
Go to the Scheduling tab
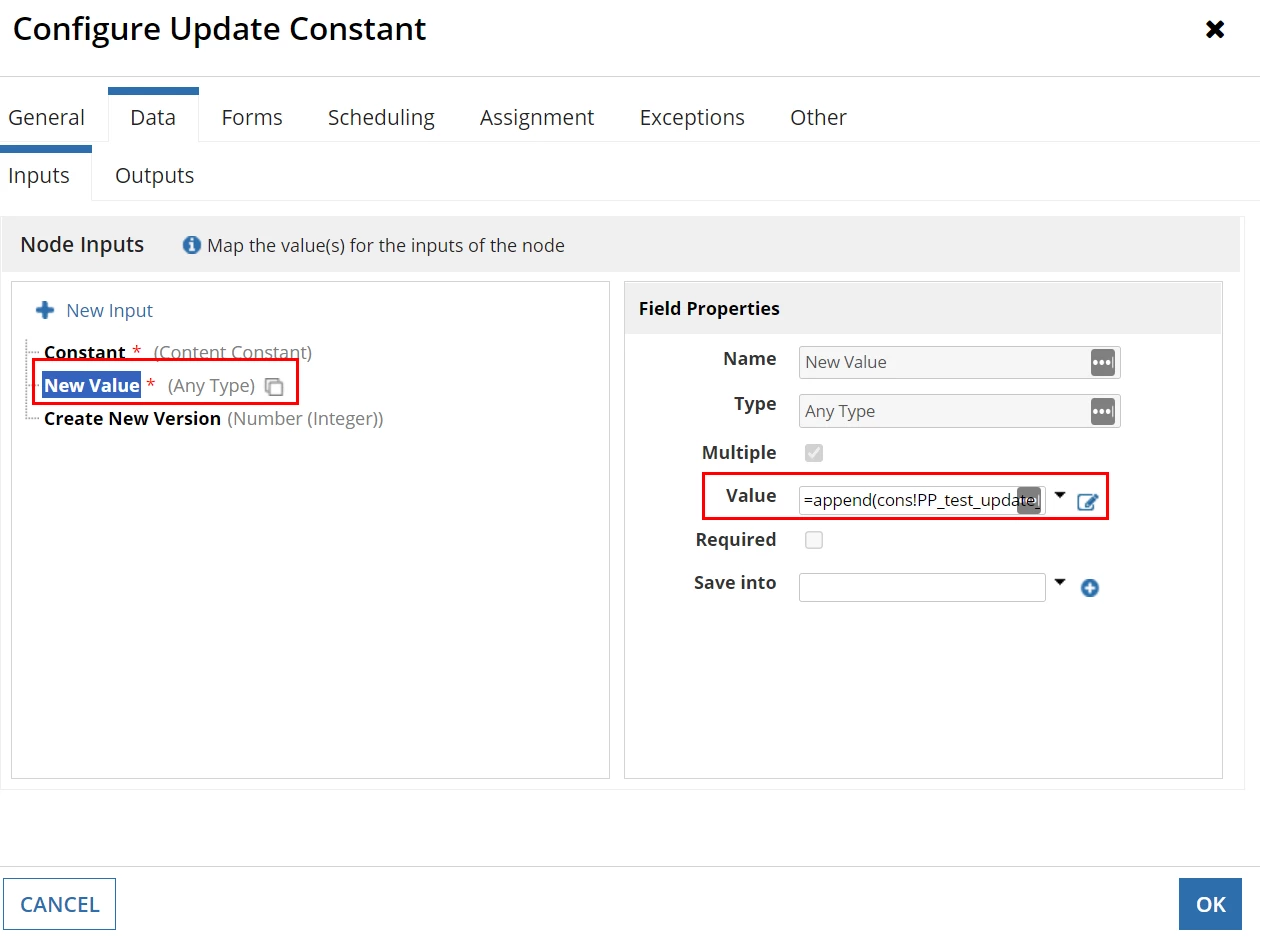pyautogui.click(x=381, y=117)
